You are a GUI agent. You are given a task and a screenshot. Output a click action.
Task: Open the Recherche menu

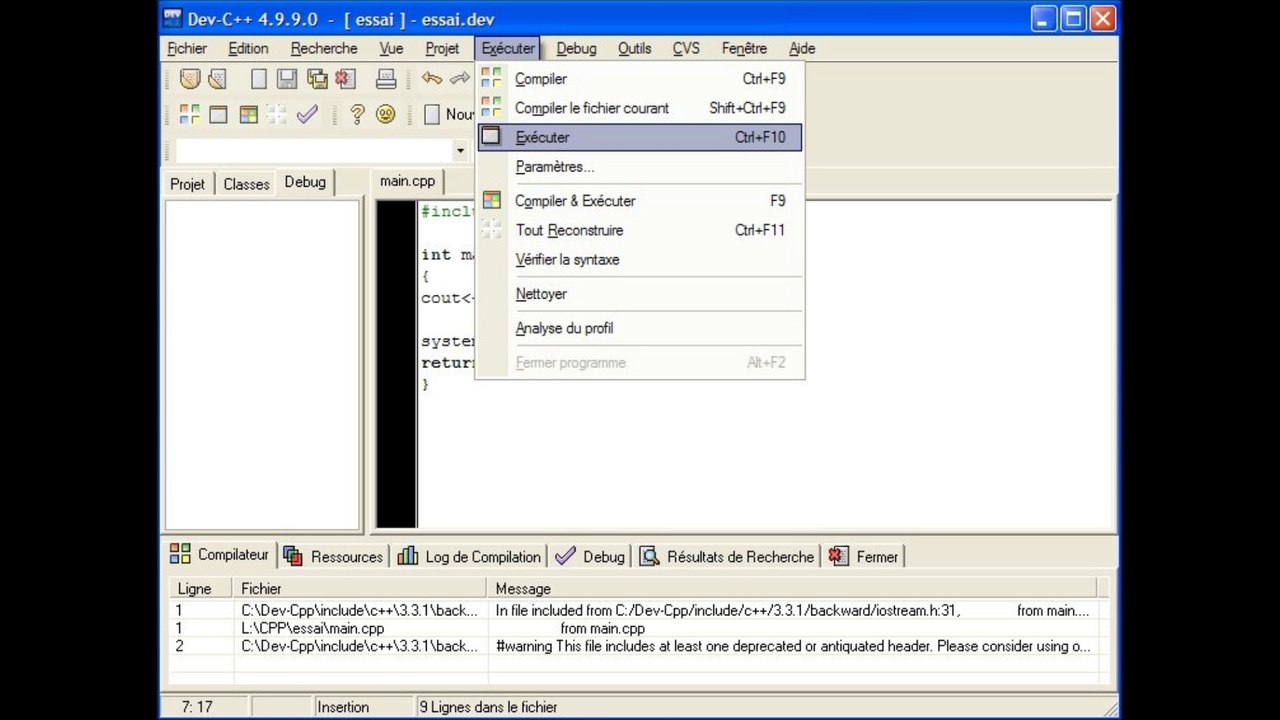(x=324, y=48)
